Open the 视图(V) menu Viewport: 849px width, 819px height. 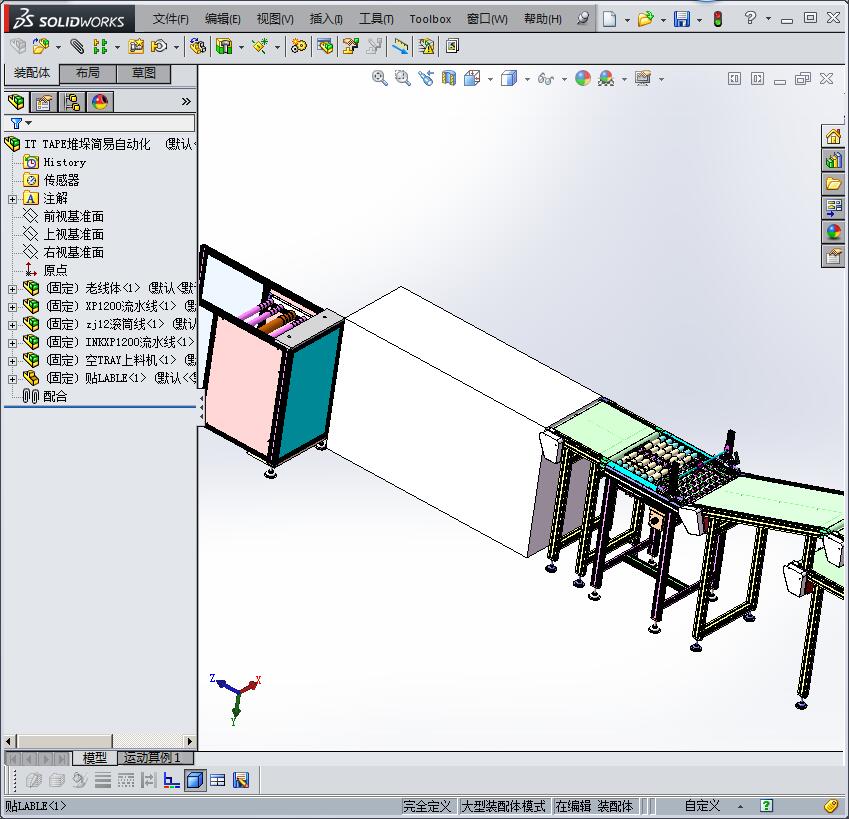275,19
